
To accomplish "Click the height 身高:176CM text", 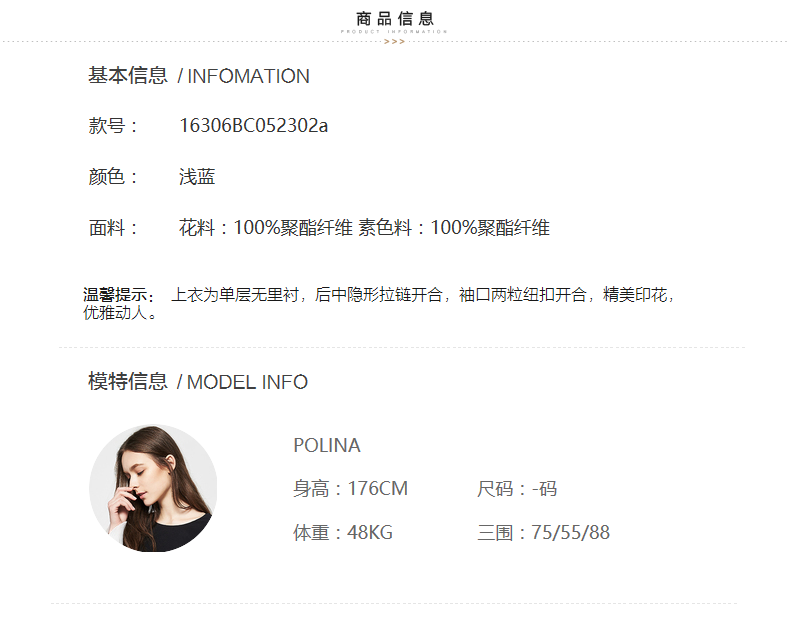I will pyautogui.click(x=351, y=489).
